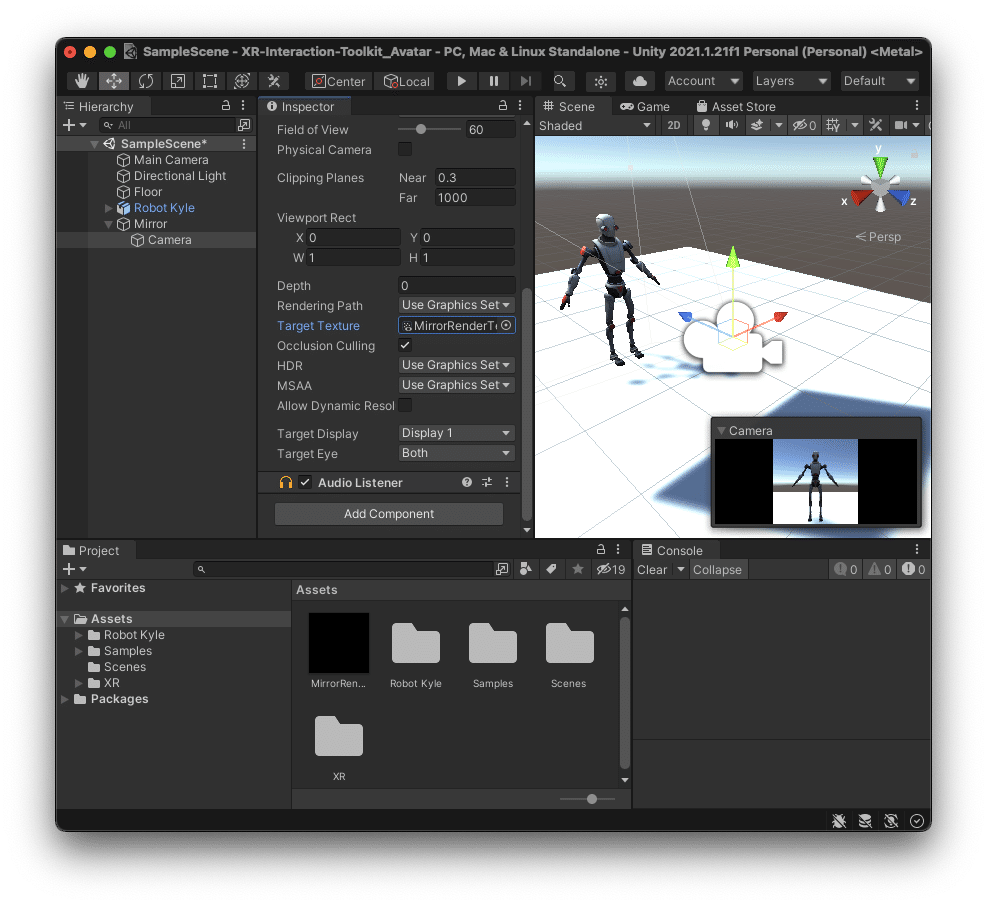Open the Default layout dropdown
The width and height of the screenshot is (987, 905).
879,81
